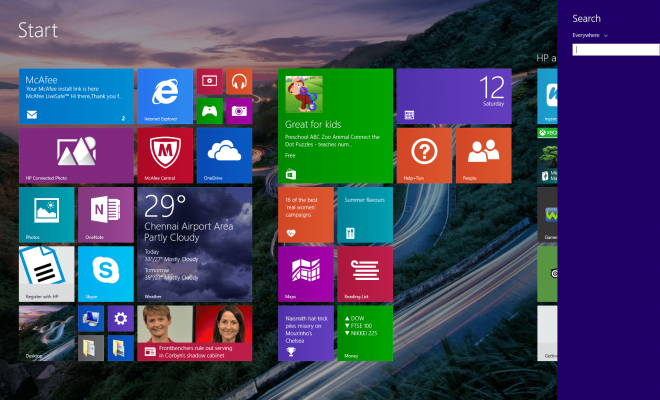Open the OneDrive tile
Viewport: 660px width, 400px height.
coord(224,156)
